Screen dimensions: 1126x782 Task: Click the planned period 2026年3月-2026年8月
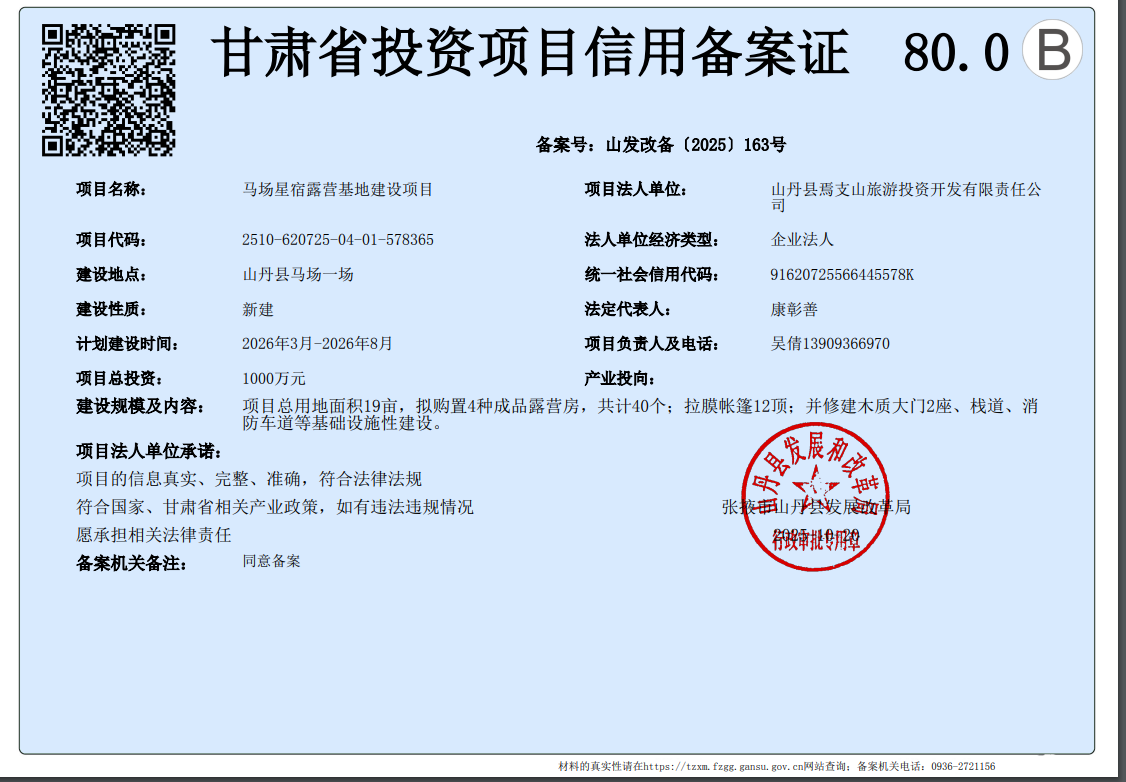pyautogui.click(x=317, y=344)
